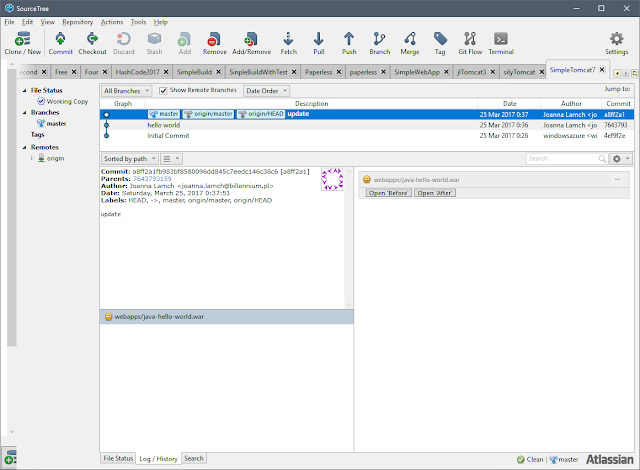The height and width of the screenshot is (470, 640).
Task: Click the avatar image in commit details
Action: click(332, 179)
